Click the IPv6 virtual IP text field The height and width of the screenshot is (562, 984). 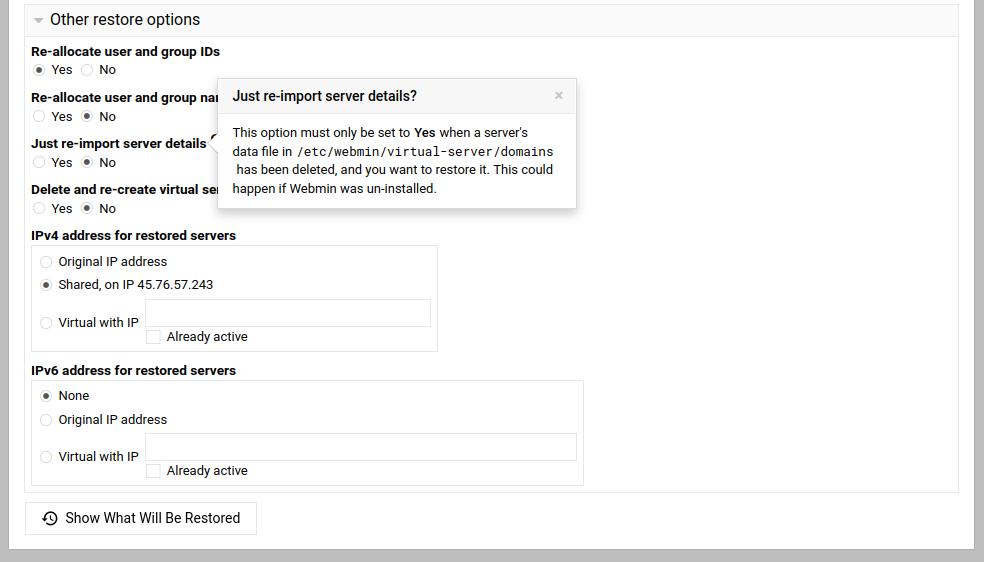point(361,447)
